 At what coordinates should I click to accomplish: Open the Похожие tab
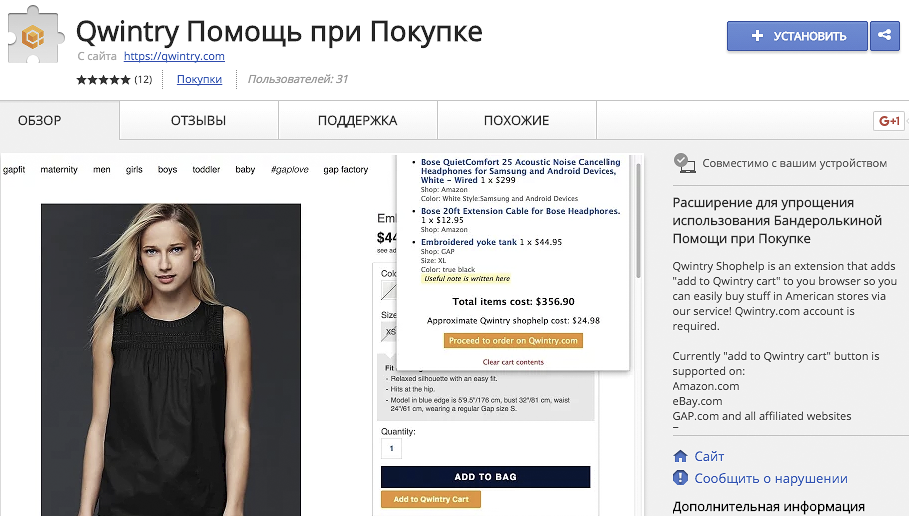pyautogui.click(x=516, y=121)
